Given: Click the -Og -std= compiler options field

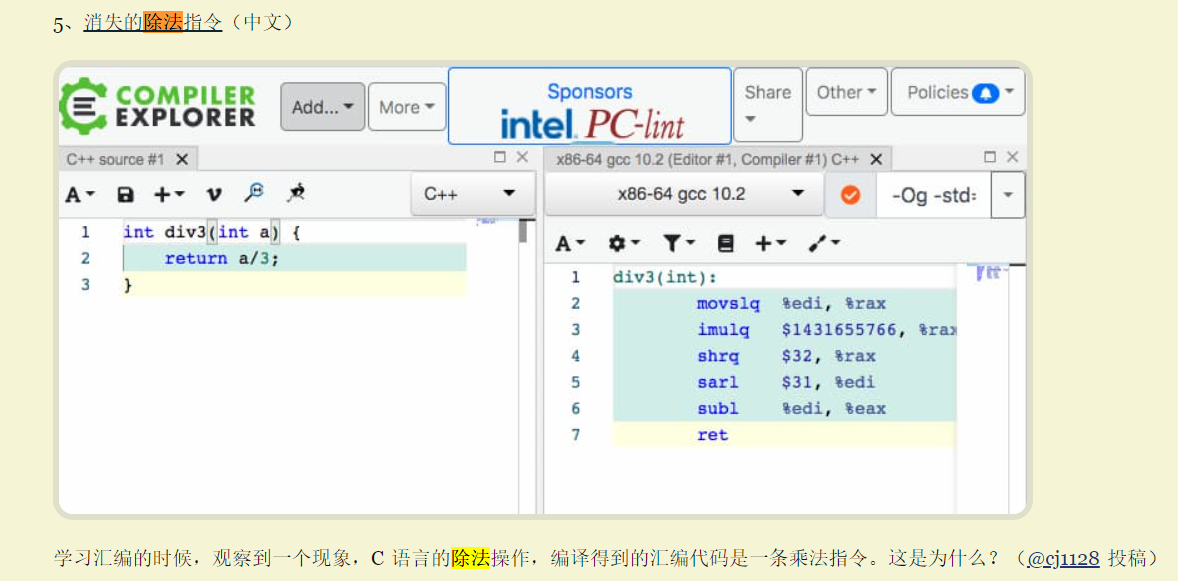Looking at the screenshot, I should coord(934,195).
